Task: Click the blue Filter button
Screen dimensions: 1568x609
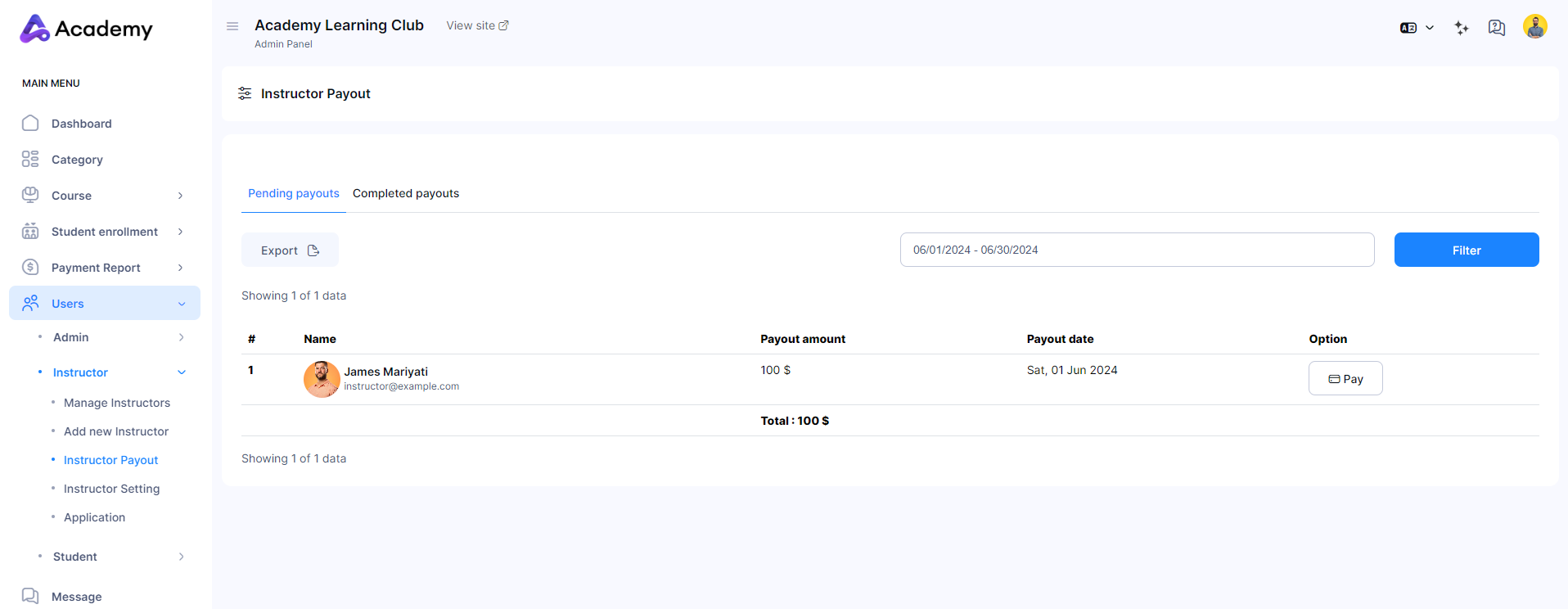Action: [1466, 250]
